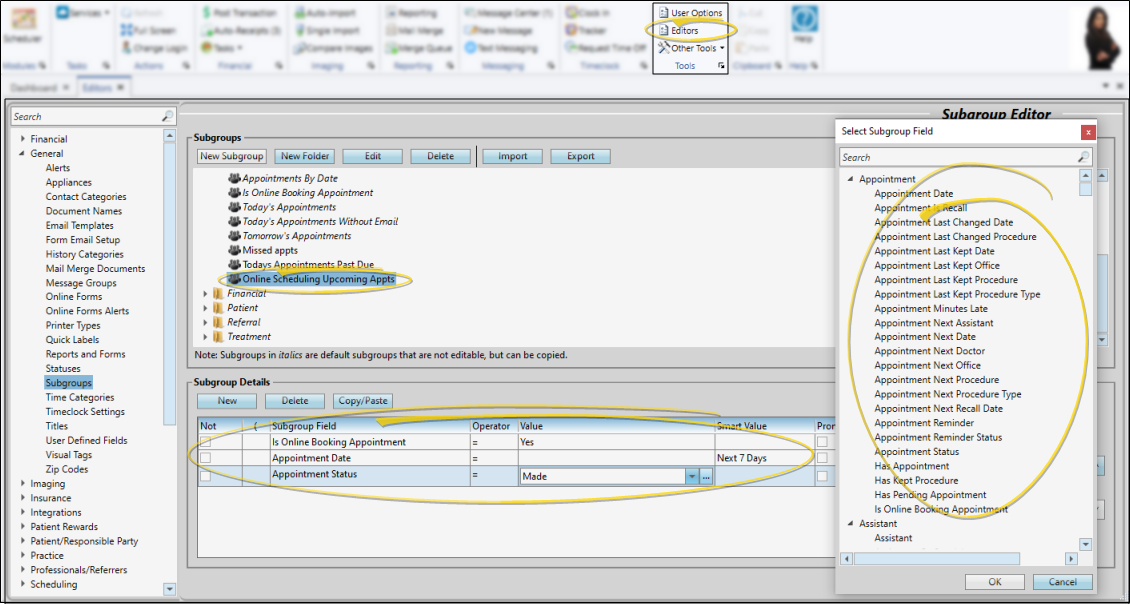Open the Made value dropdown arrow
Screen dimensions: 1130x604
pyautogui.click(x=691, y=477)
